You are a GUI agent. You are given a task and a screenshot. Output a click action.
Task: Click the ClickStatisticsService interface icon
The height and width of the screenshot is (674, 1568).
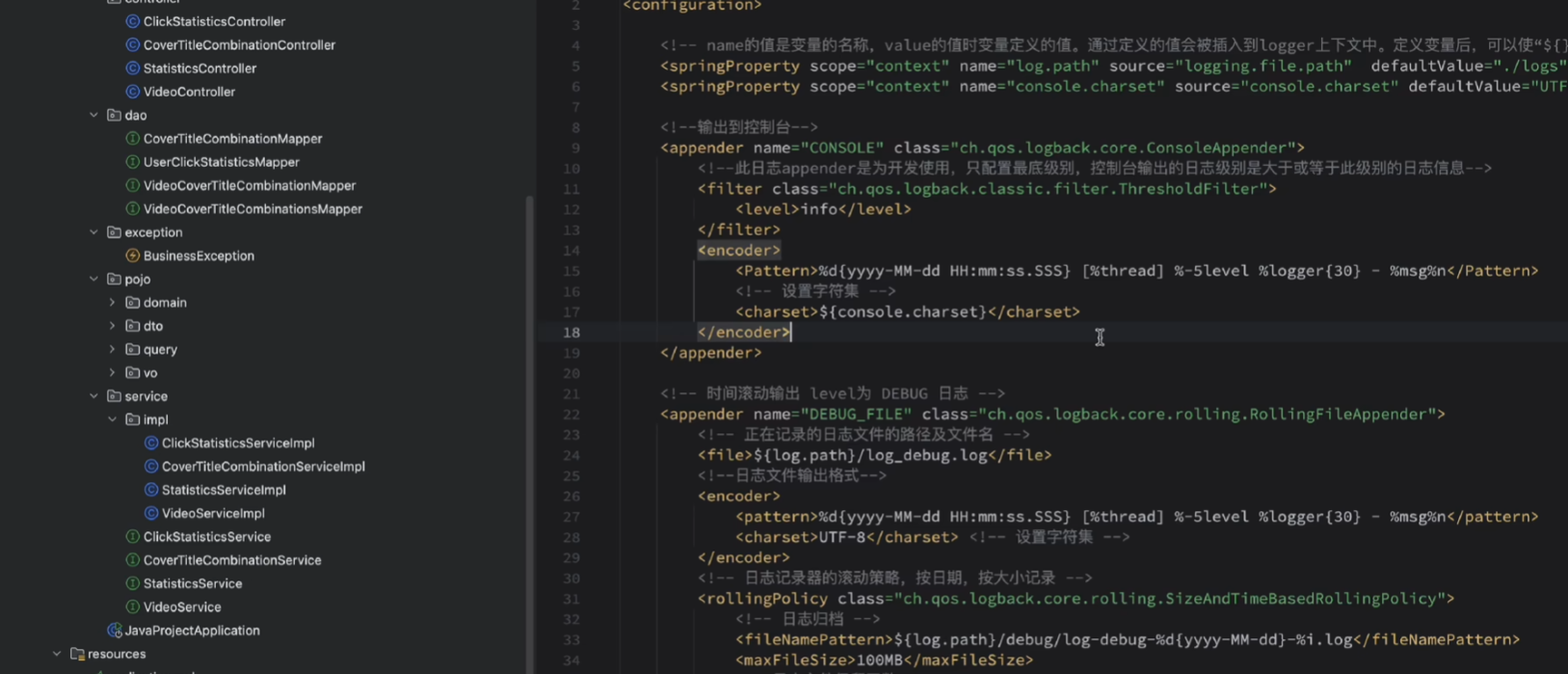(133, 536)
